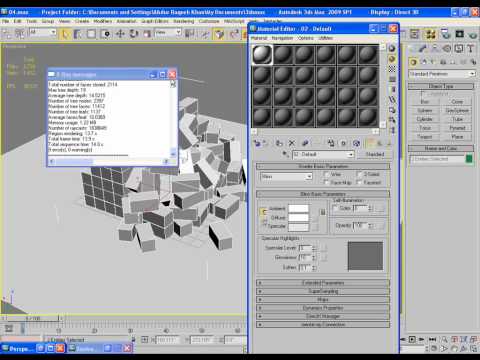
Task: Click the Material Editor main toolbar icon
Action: point(431,34)
